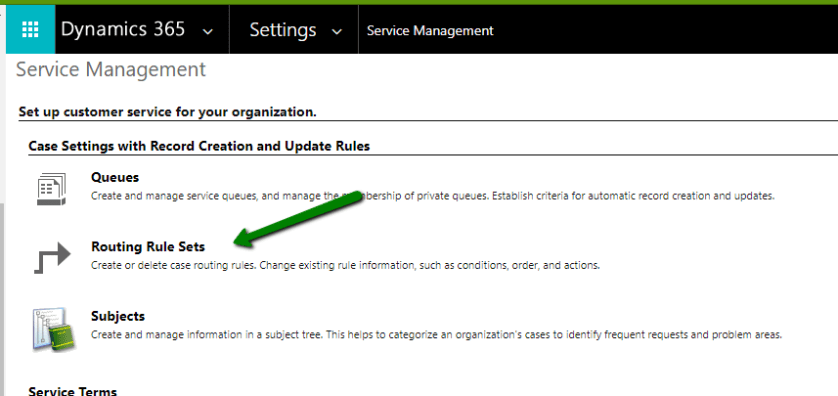Open the Queues link
The image size is (838, 396).
(x=115, y=177)
